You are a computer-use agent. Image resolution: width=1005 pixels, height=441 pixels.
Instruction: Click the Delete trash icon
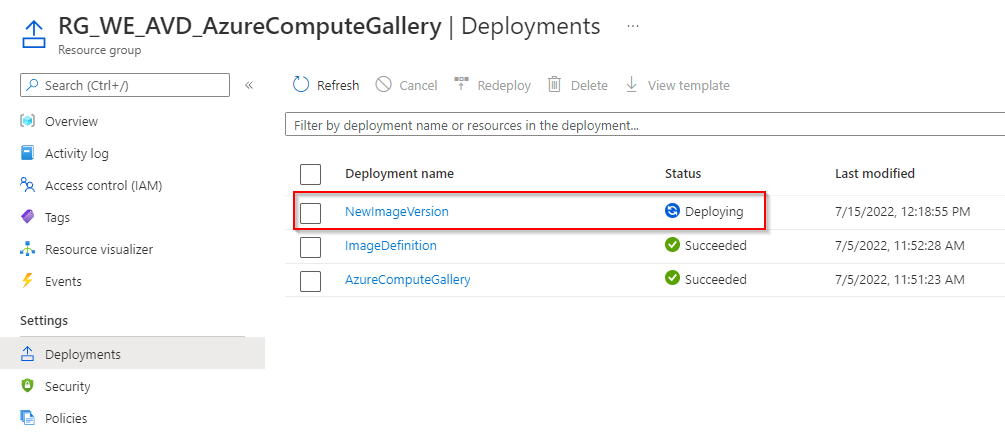(x=554, y=85)
